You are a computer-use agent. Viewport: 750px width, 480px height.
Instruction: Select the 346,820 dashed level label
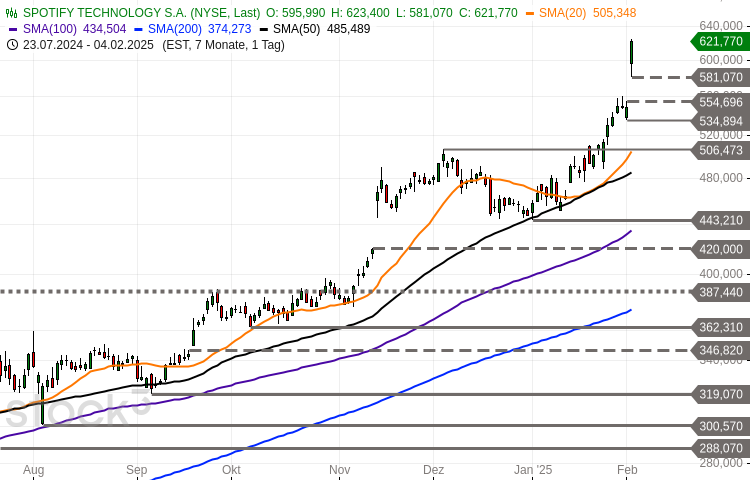tap(720, 350)
